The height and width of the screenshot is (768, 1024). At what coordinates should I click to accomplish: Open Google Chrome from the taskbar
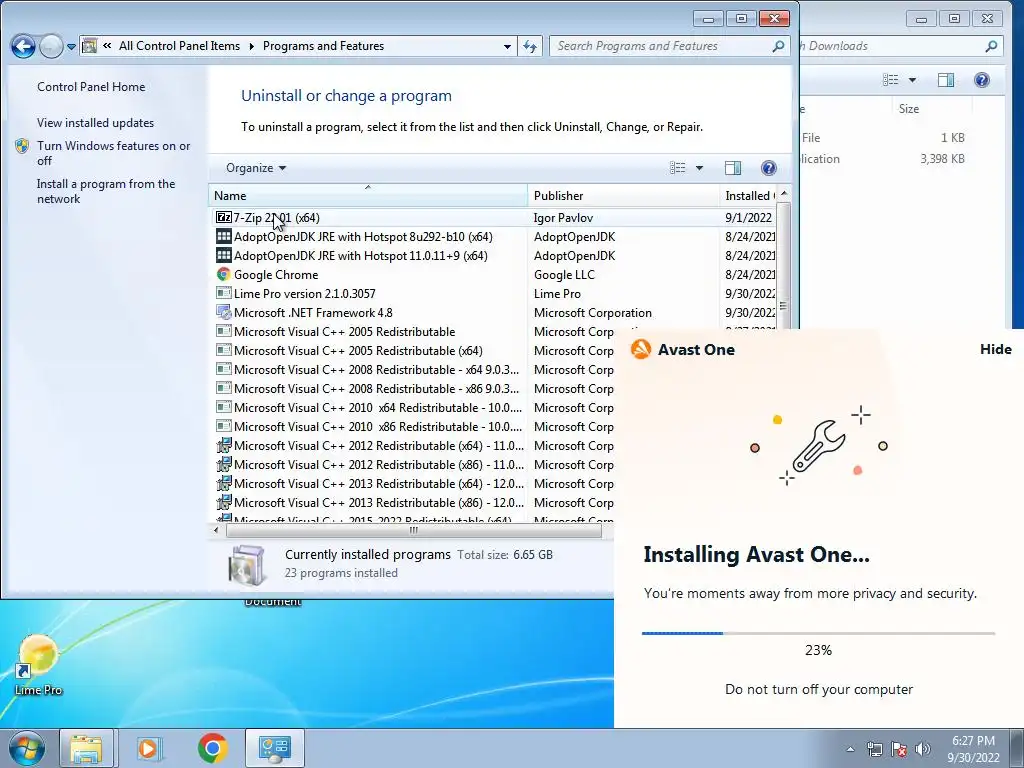212,748
